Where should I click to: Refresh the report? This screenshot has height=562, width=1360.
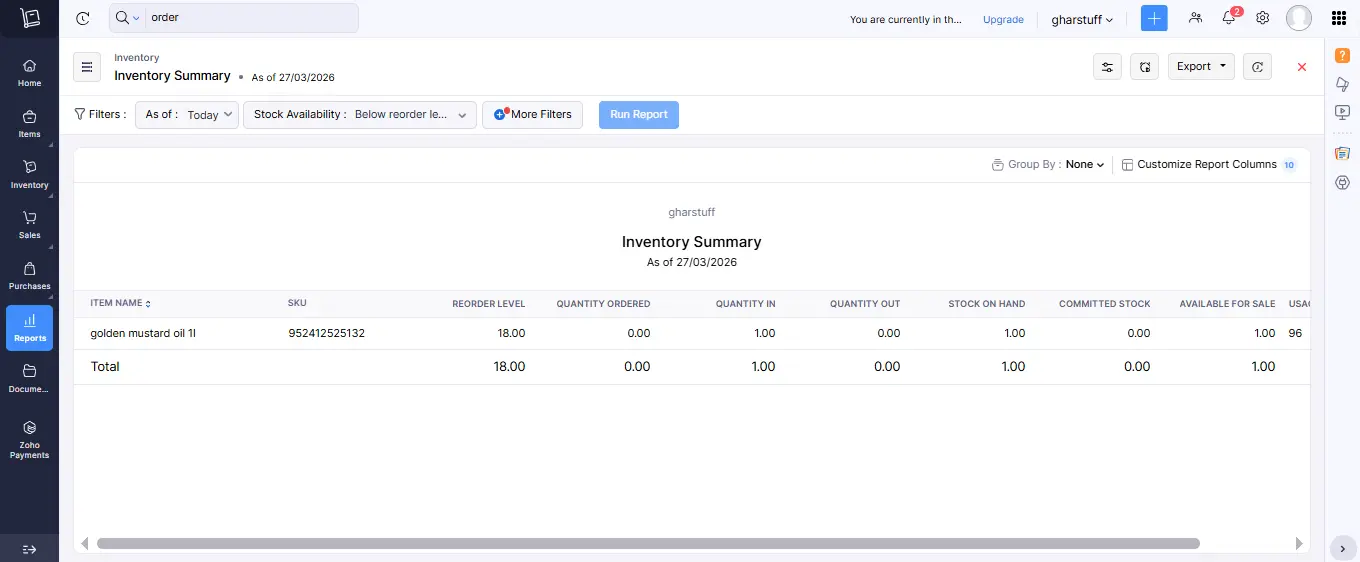pyautogui.click(x=1257, y=67)
